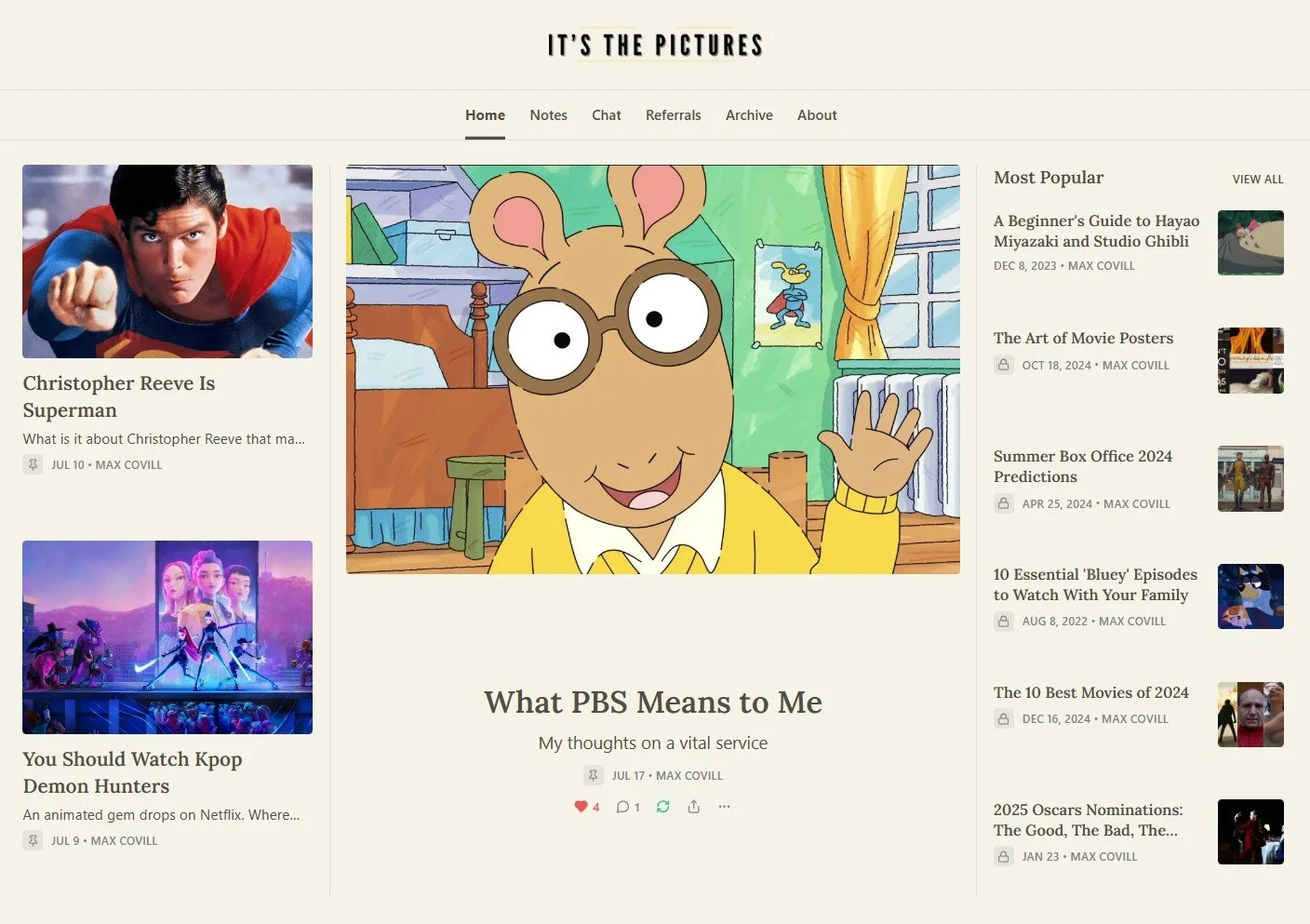The width and height of the screenshot is (1310, 924).
Task: Like the What PBS Means to Me post
Action: [586, 807]
